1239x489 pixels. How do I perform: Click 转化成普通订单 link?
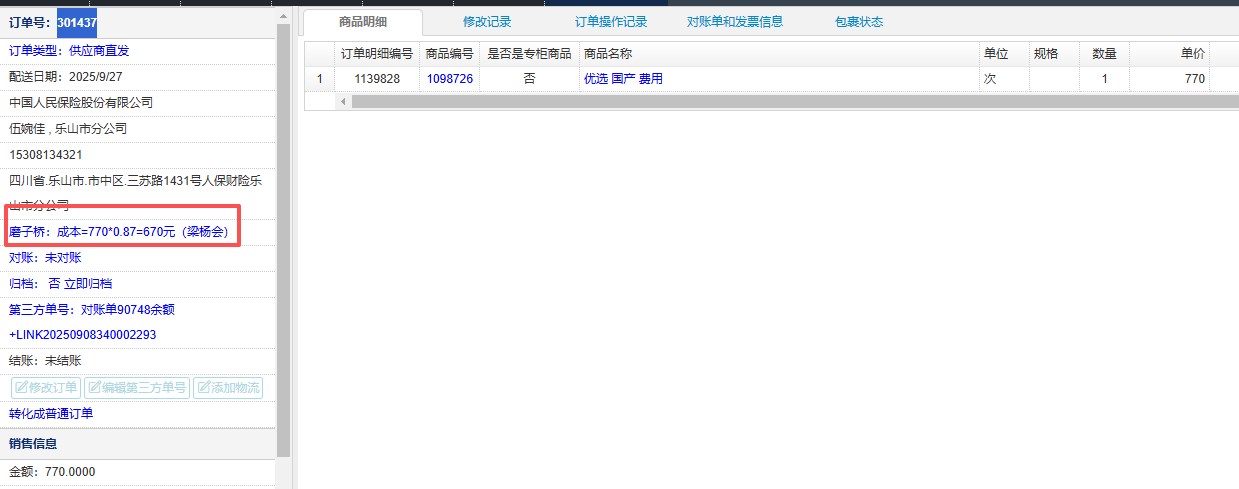click(51, 414)
